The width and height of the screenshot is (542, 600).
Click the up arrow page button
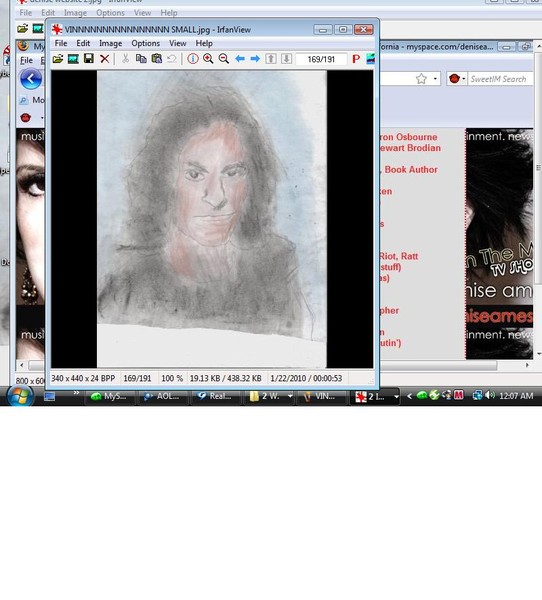tap(271, 59)
